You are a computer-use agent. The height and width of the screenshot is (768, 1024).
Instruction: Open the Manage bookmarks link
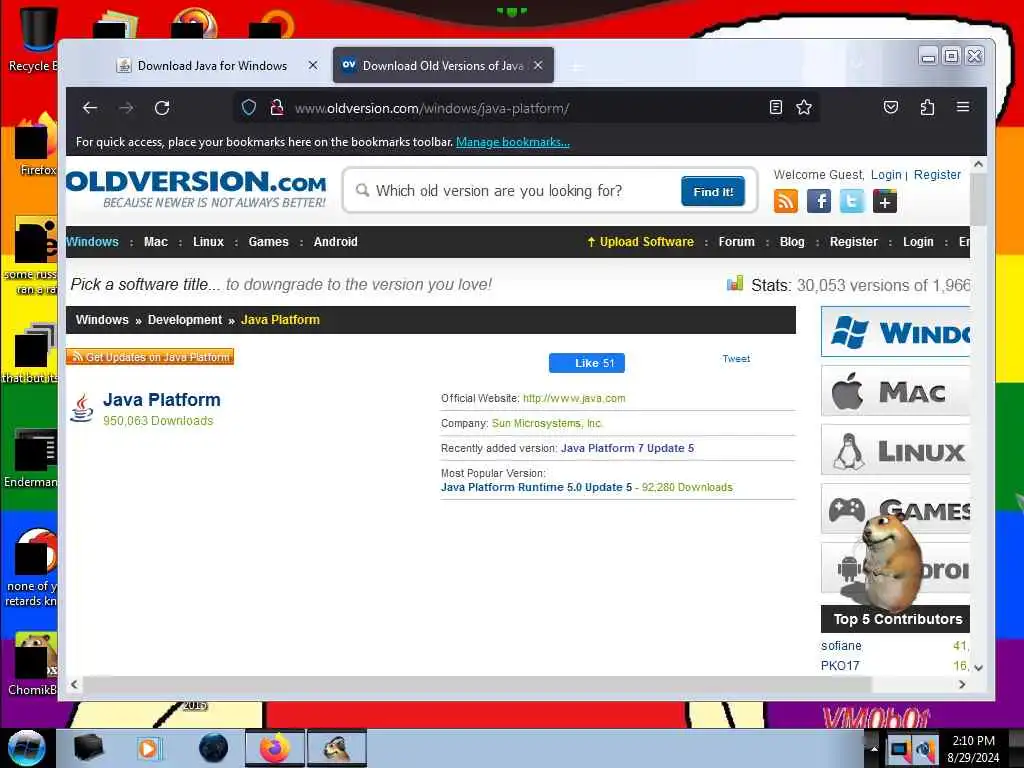(513, 142)
